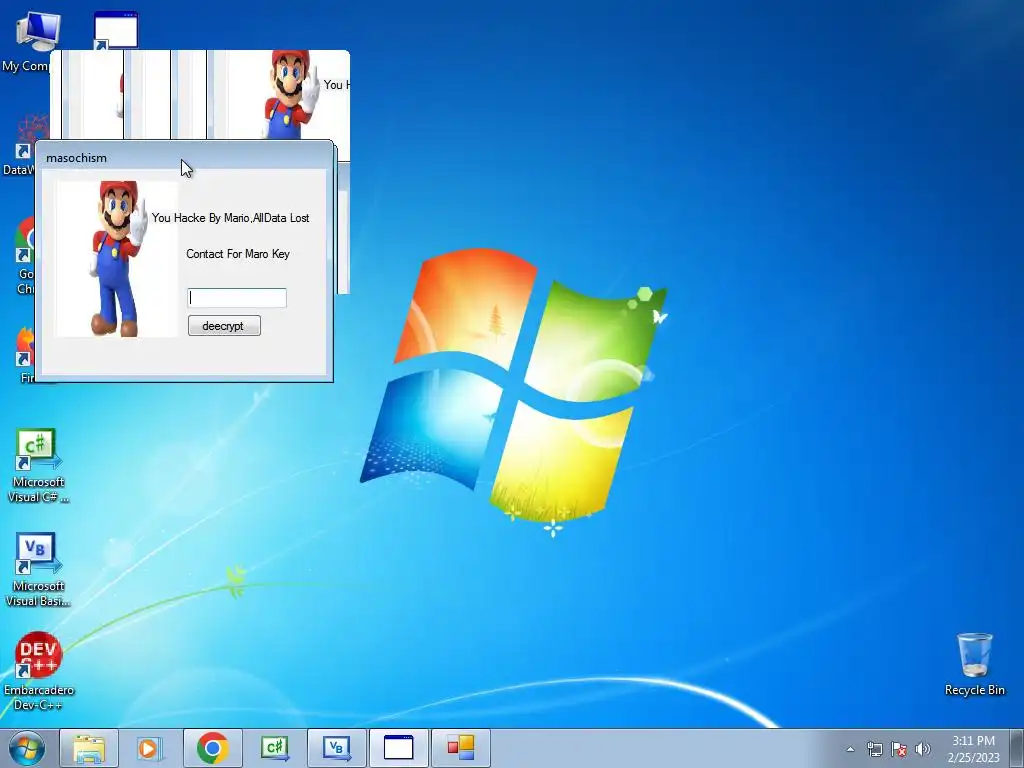This screenshot has width=1024, height=768.
Task: Open Embarcadero Dev-C++ desktop shortcut
Action: coord(39,671)
